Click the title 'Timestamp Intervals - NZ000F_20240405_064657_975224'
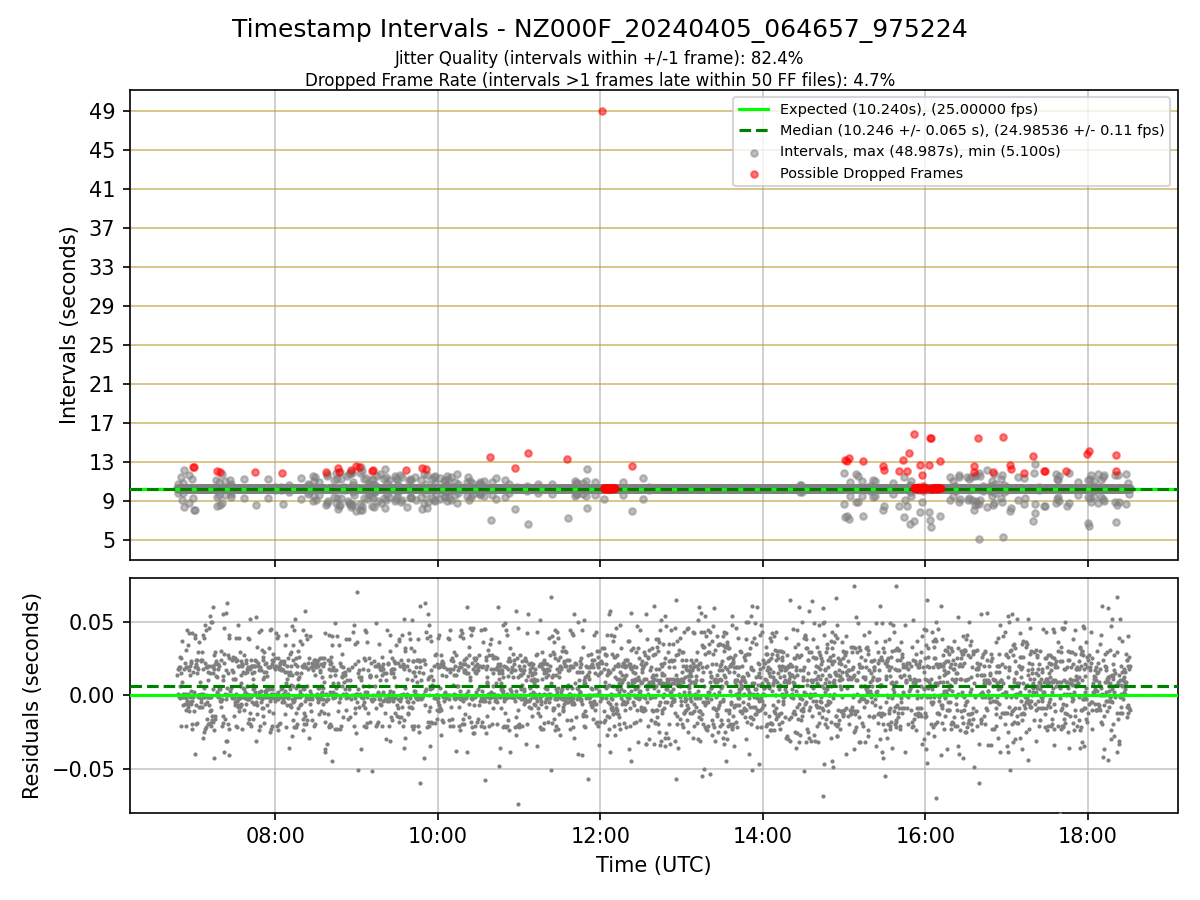The width and height of the screenshot is (1200, 900). coord(599,29)
